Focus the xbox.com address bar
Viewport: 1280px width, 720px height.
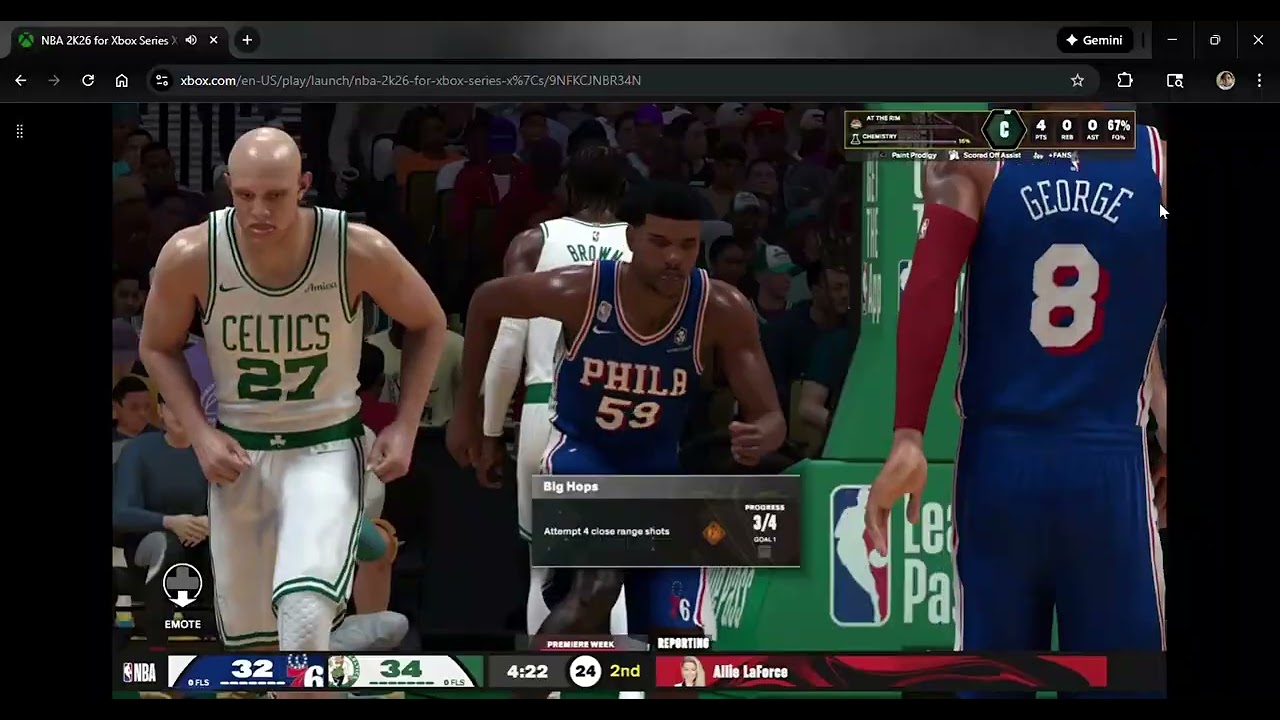click(620, 80)
